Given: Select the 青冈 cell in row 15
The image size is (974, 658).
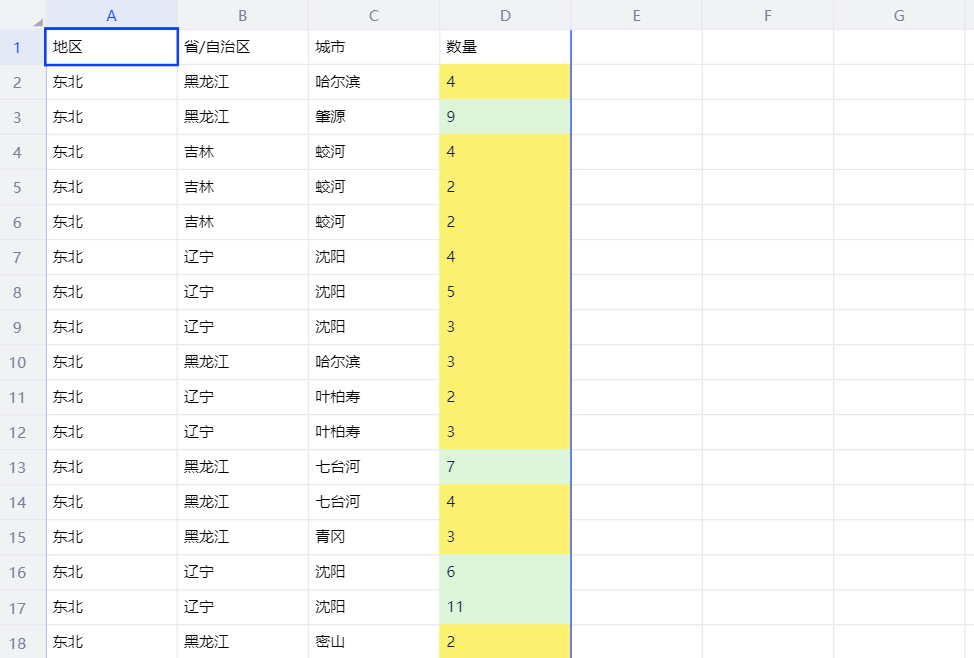Looking at the screenshot, I should tap(373, 537).
